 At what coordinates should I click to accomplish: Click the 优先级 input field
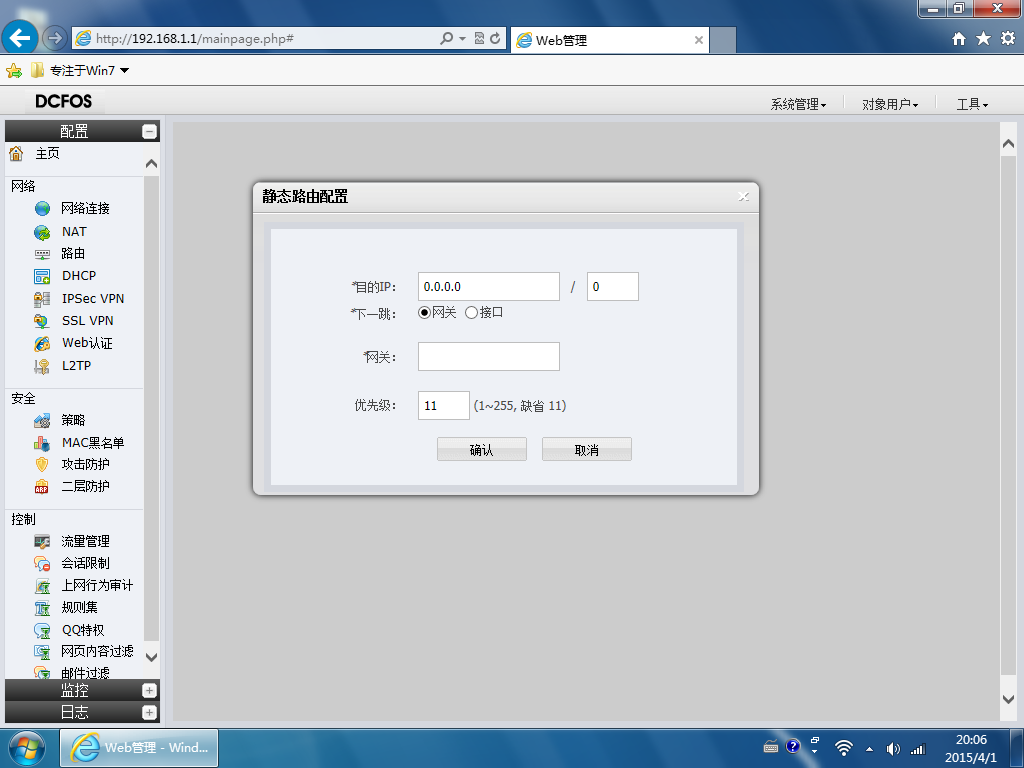click(x=443, y=406)
